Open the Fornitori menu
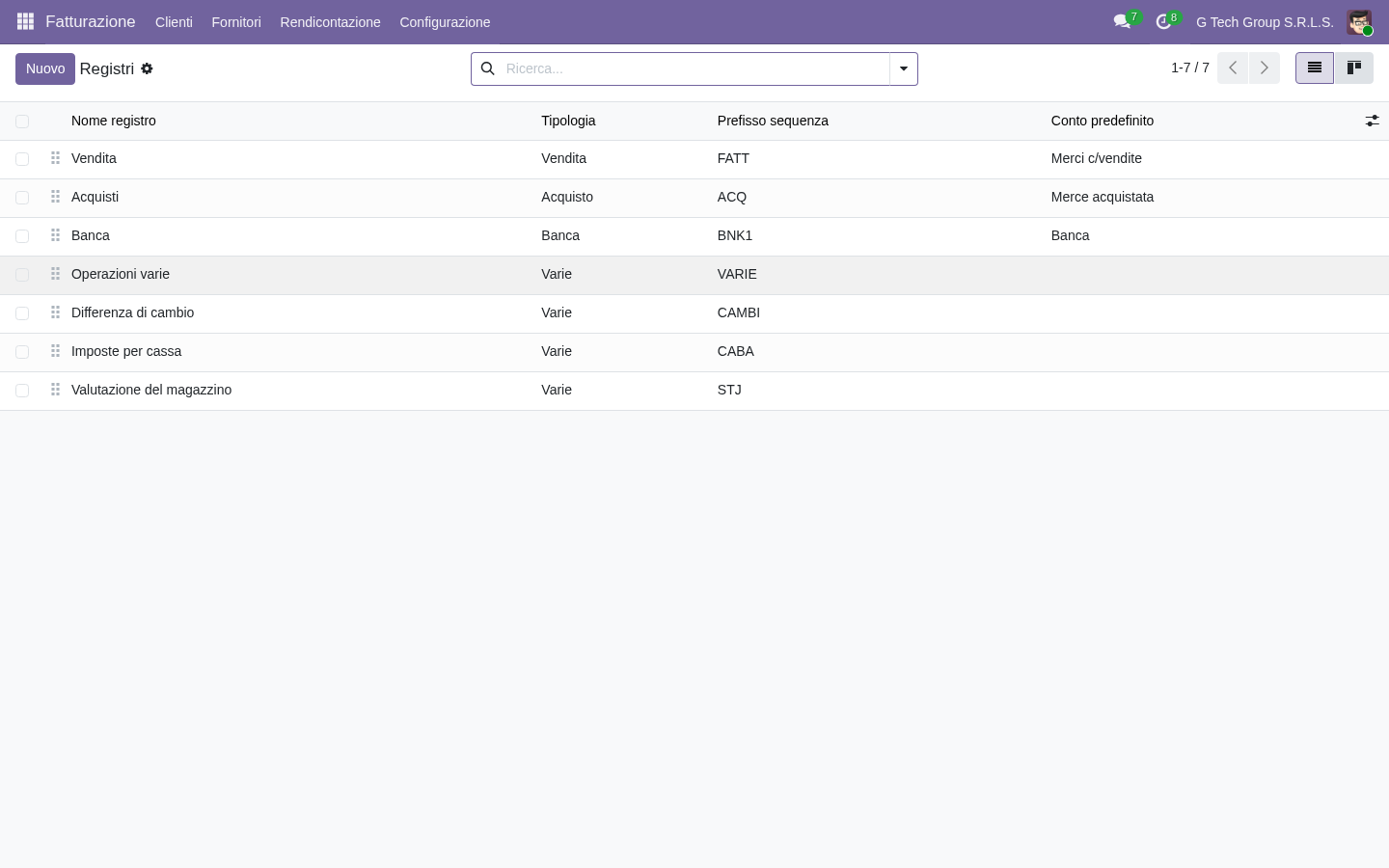Screen dimensions: 1389x868 [x=236, y=21]
